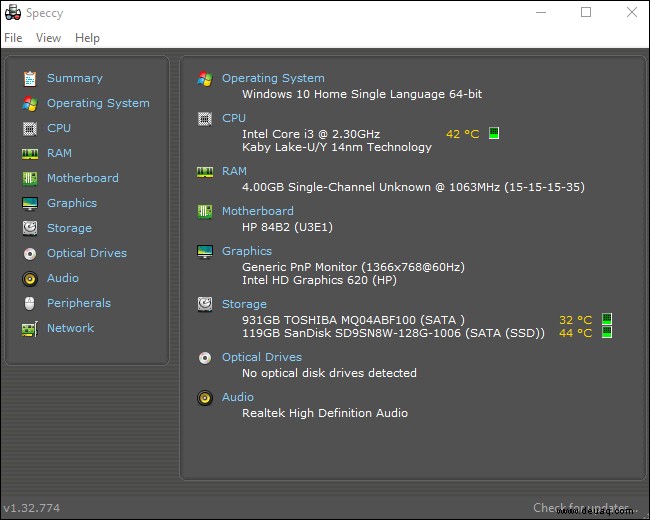Click Windows-flag icon beside Operating System heading
Image resolution: width=650 pixels, height=520 pixels.
(205, 78)
